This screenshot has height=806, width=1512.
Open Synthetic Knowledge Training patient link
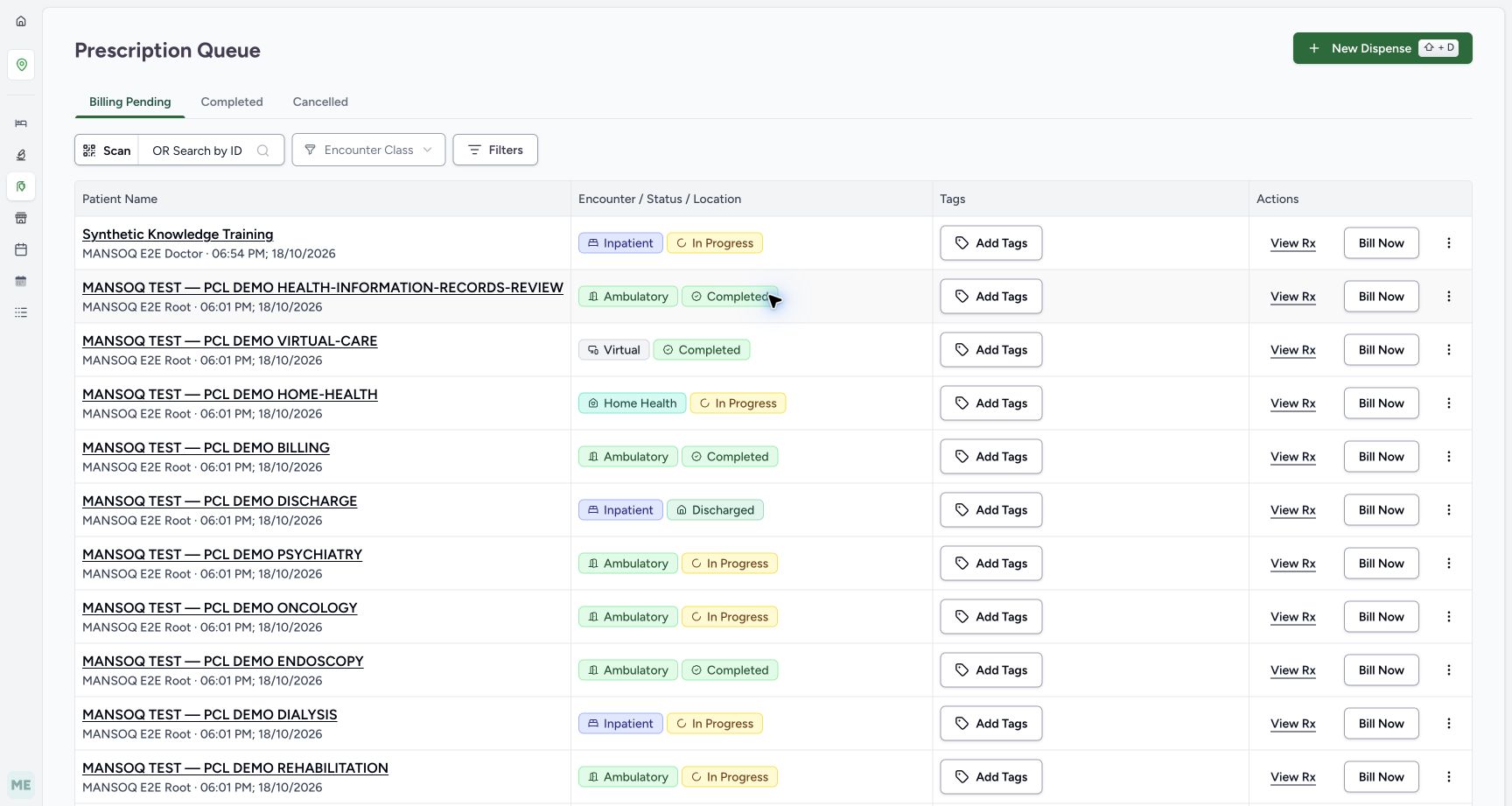coord(178,234)
